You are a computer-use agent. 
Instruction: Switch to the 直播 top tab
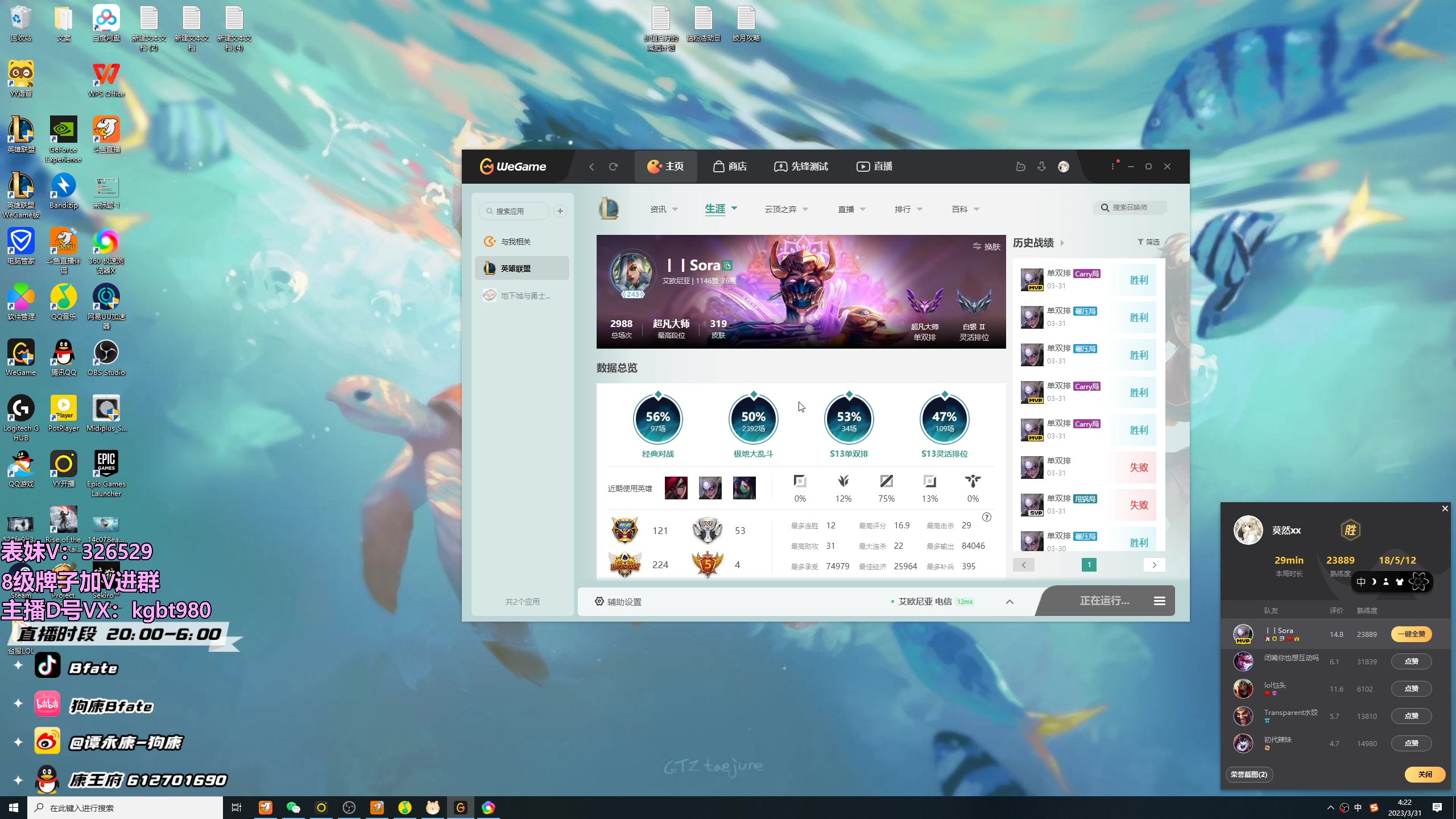coord(874,167)
